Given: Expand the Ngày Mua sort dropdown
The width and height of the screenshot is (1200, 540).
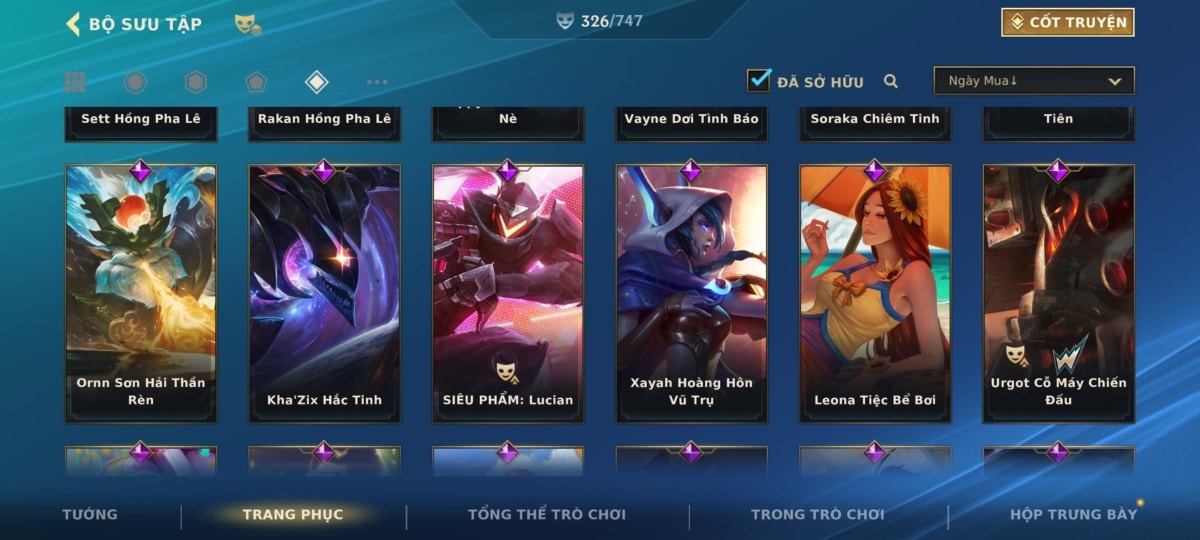Looking at the screenshot, I should click(1034, 81).
